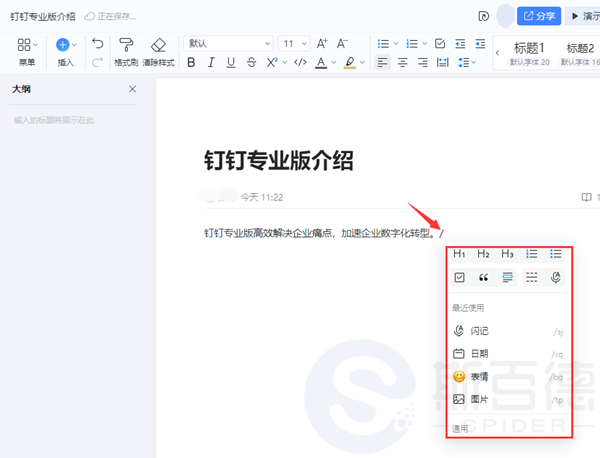Insert H1 heading from slash popup
The height and width of the screenshot is (458, 600).
[x=459, y=254]
